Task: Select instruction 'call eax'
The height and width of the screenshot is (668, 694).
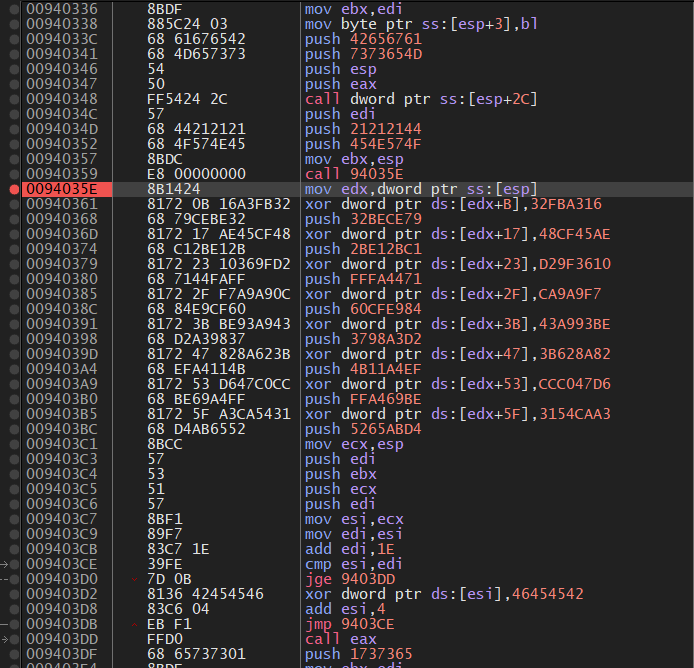Action: pos(340,640)
